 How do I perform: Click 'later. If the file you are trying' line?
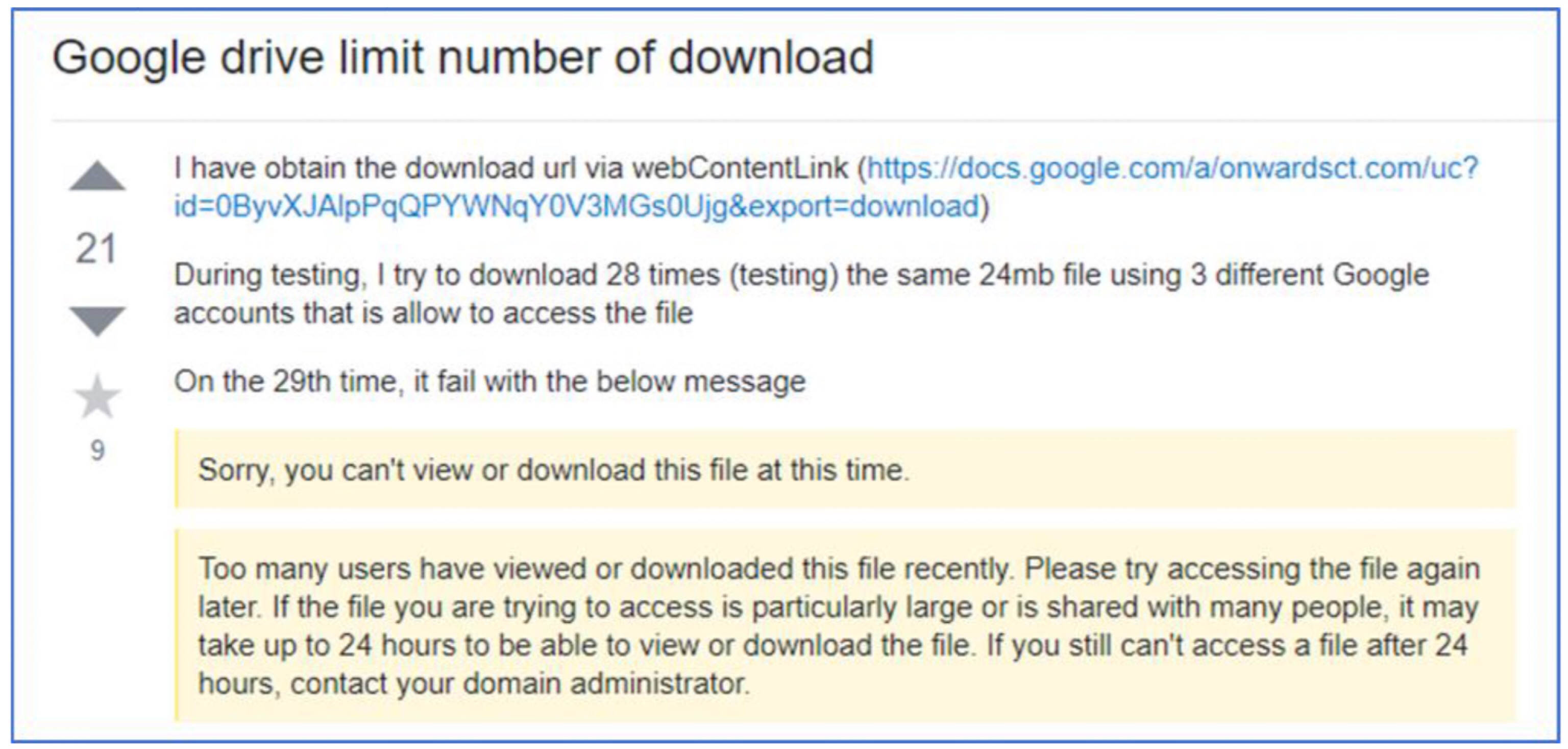click(838, 607)
